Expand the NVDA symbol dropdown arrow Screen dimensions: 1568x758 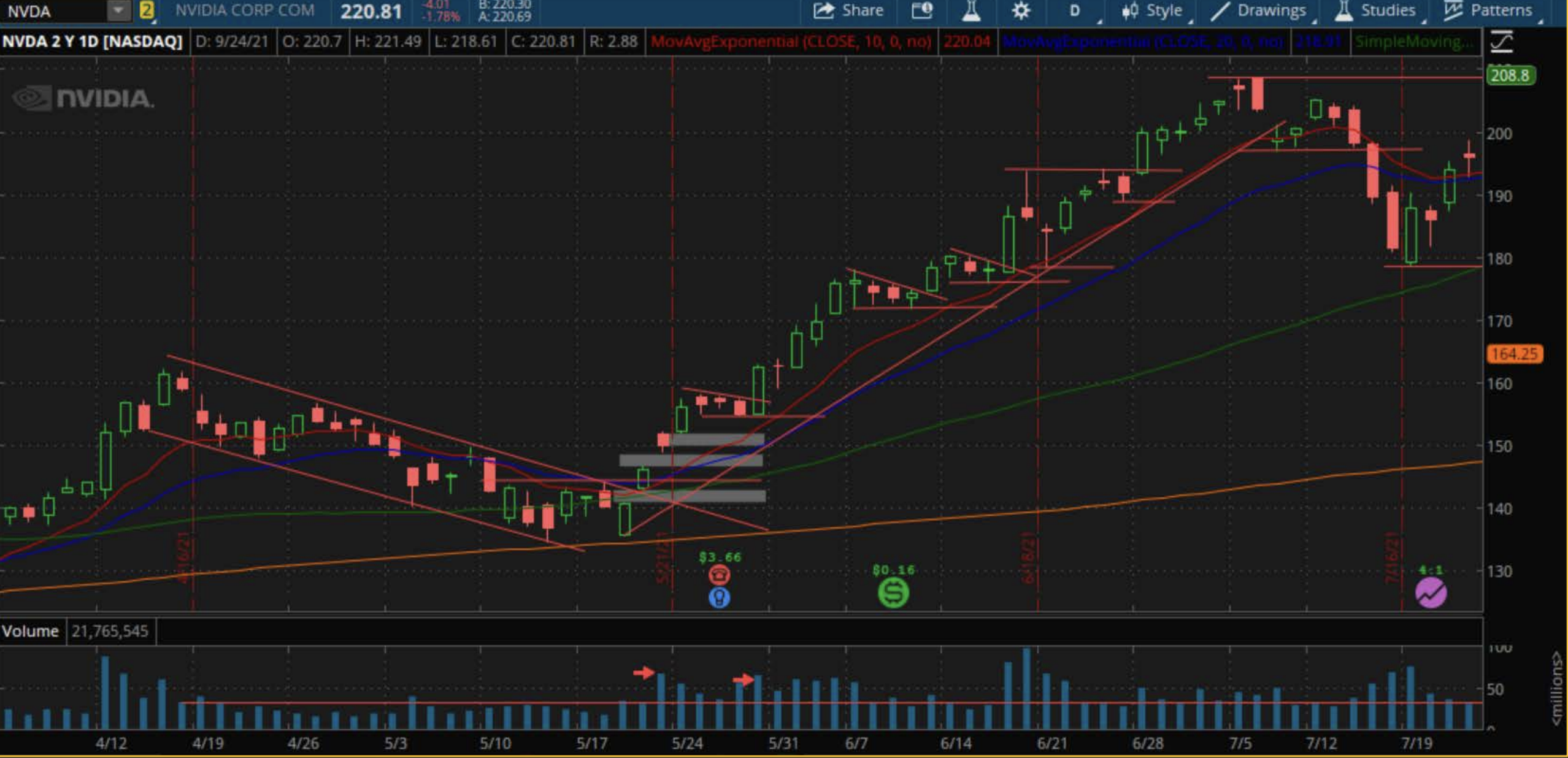(118, 10)
